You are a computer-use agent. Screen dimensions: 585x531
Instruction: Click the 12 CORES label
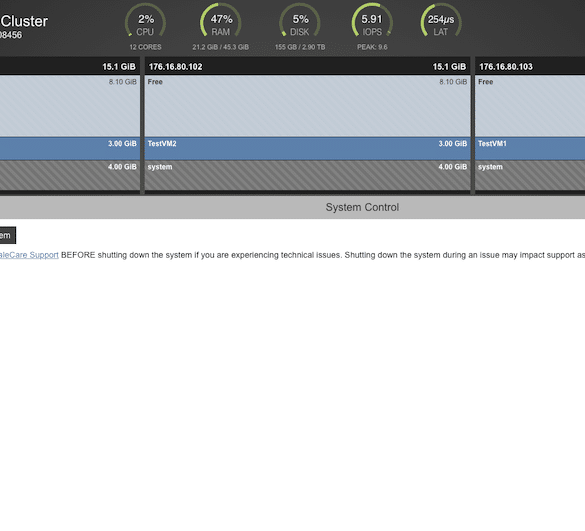pos(146,47)
